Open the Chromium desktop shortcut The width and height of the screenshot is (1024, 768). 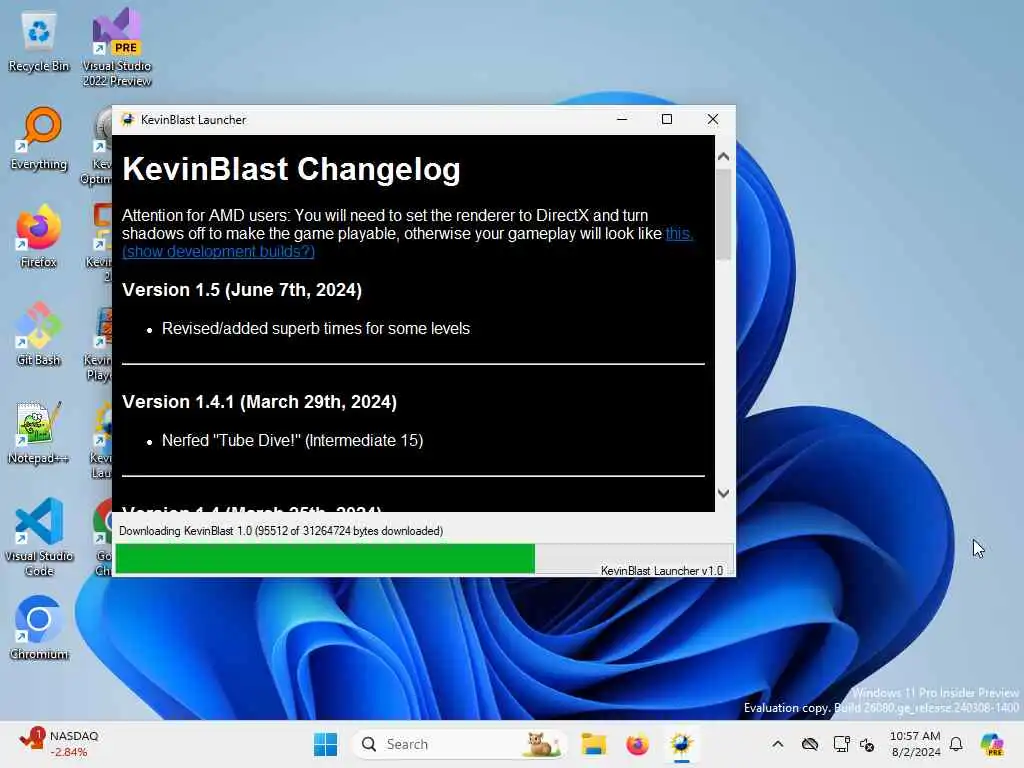click(x=39, y=628)
